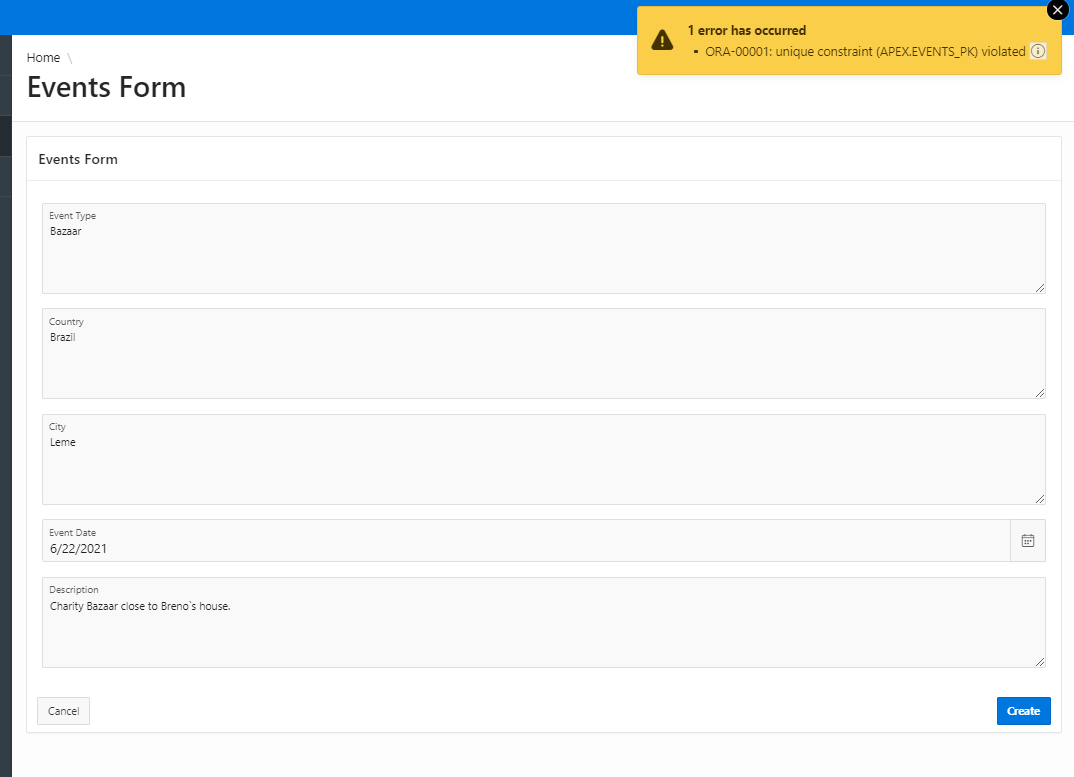Open error details info icon
The image size is (1074, 777).
[x=1038, y=51]
